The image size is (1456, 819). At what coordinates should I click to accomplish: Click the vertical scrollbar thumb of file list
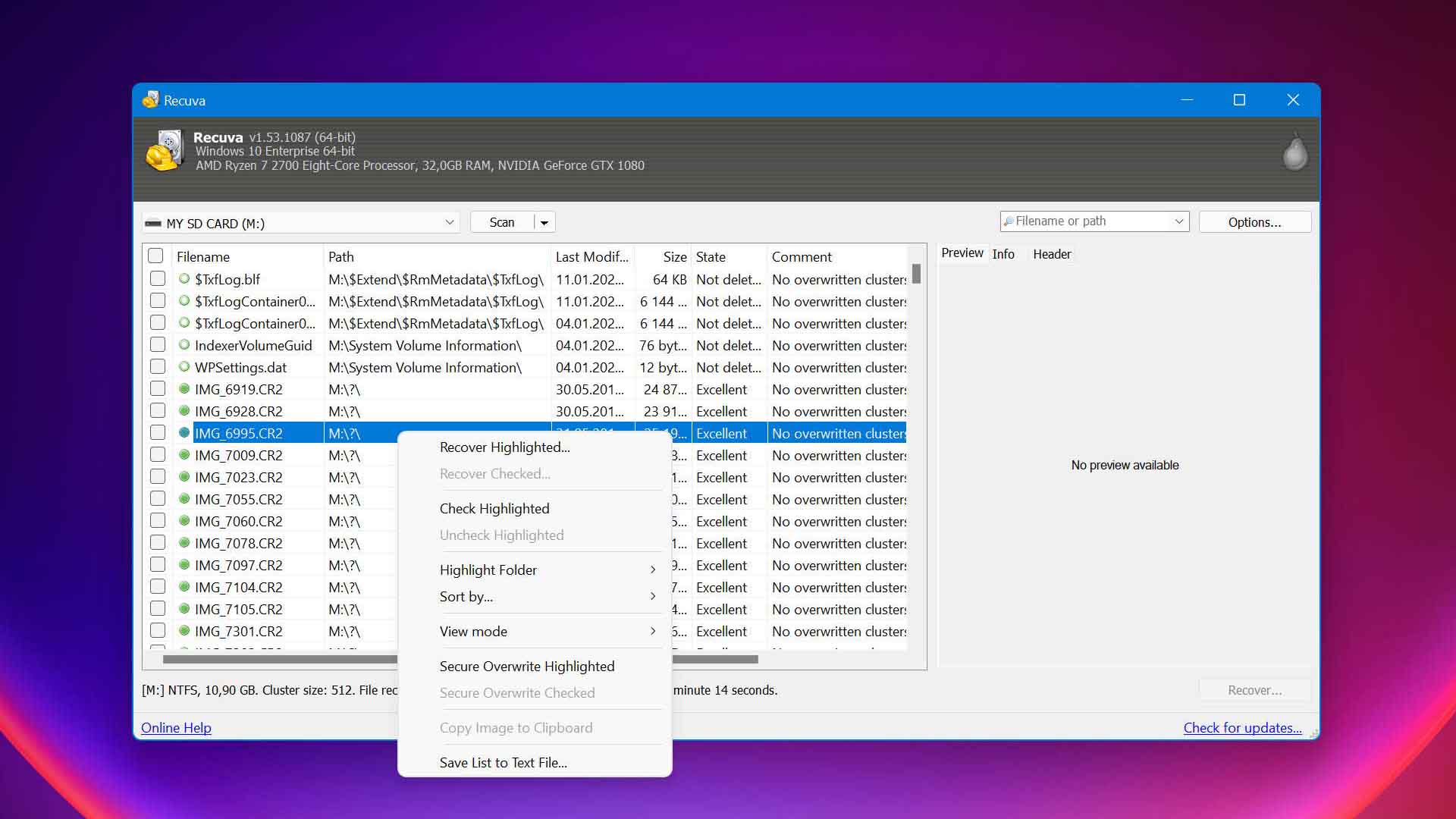(x=916, y=274)
